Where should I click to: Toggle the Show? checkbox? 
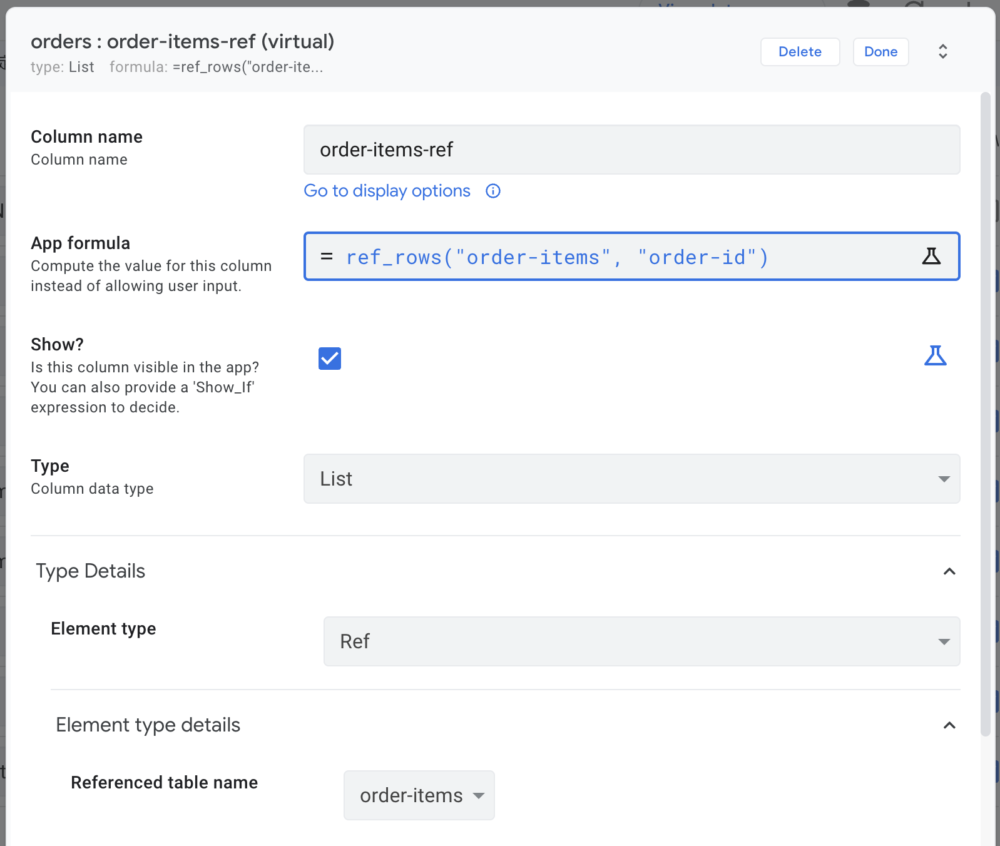[x=330, y=358]
